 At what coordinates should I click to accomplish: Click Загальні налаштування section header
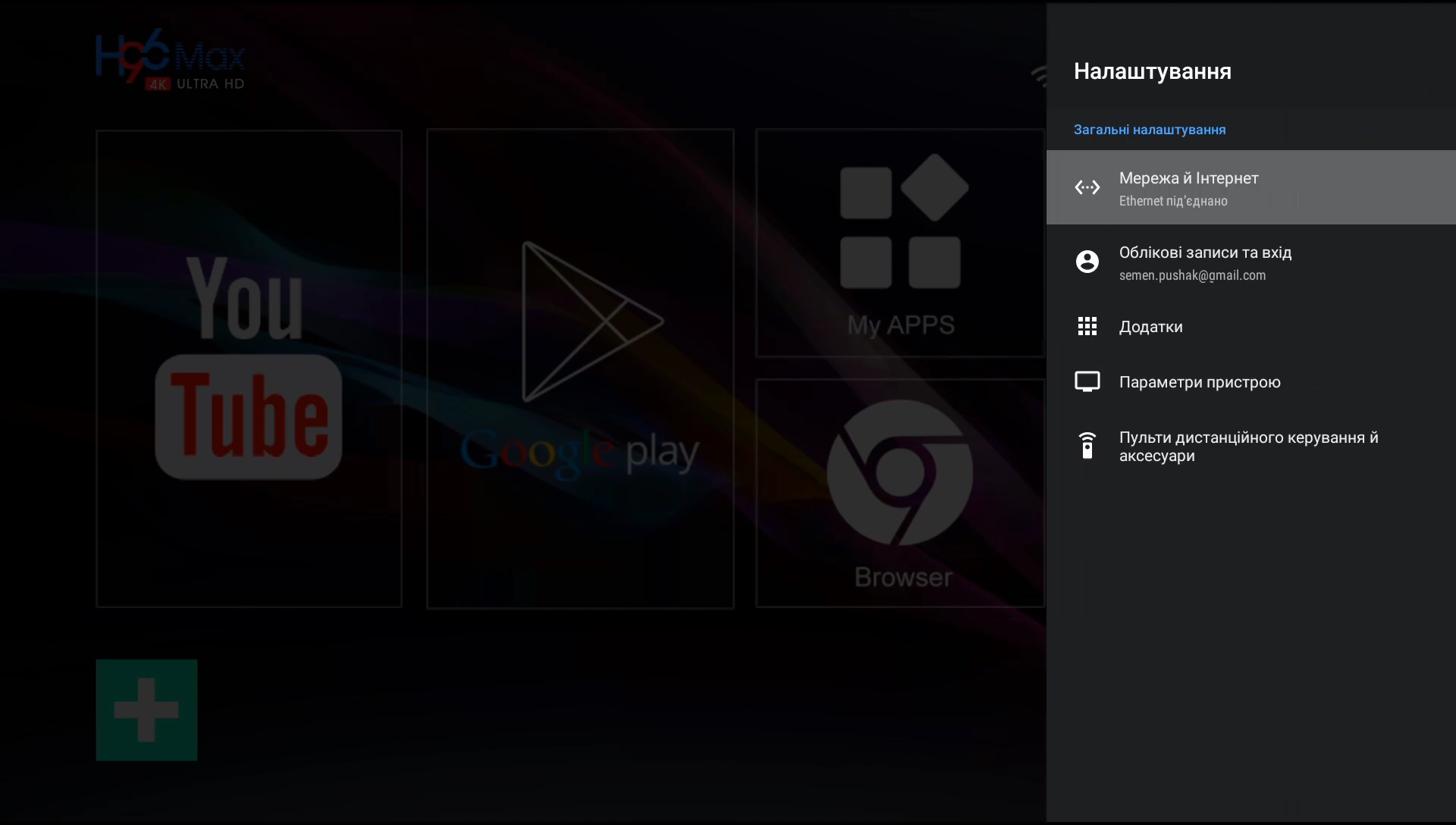click(x=1150, y=130)
